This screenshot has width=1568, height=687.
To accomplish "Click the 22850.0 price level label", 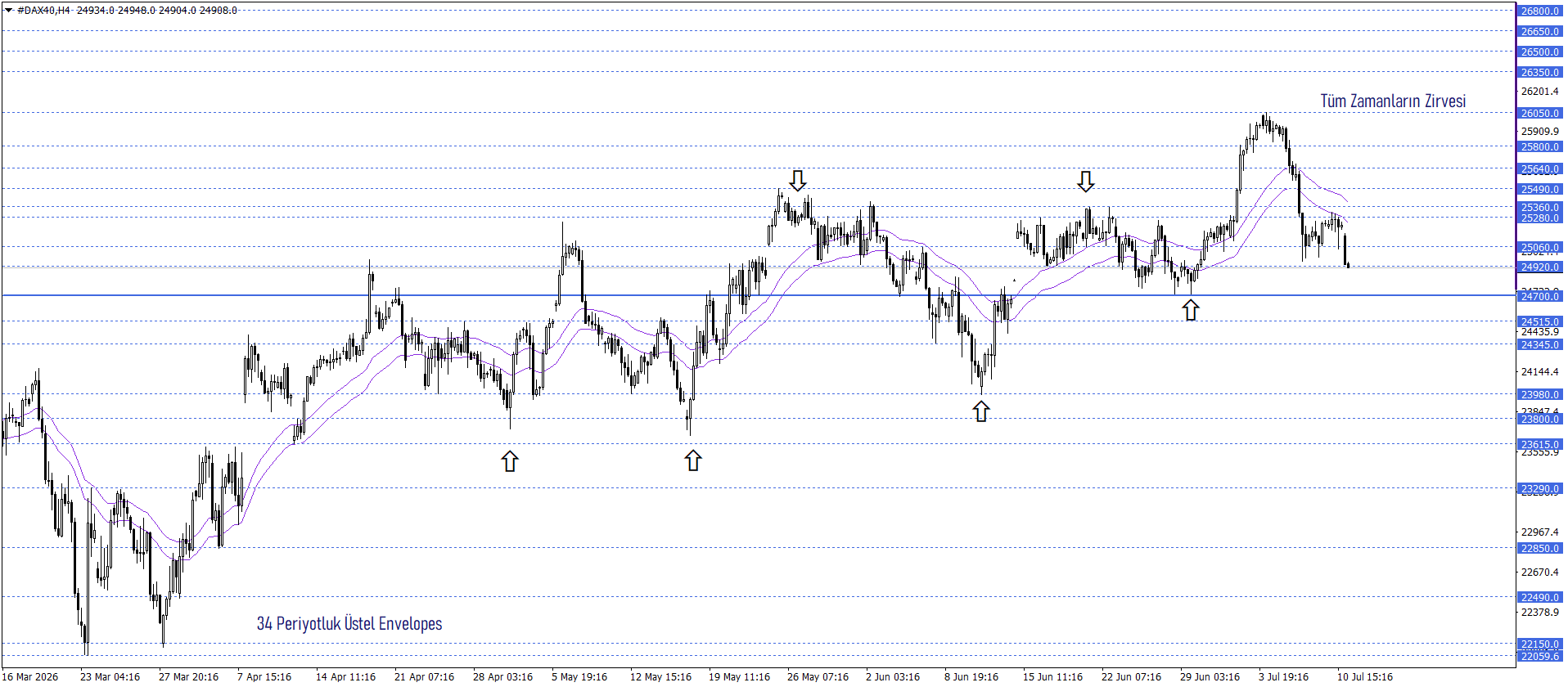I will click(x=1540, y=549).
